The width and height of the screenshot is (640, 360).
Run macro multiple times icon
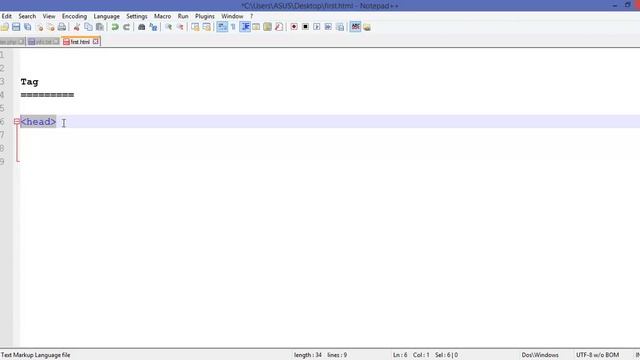[328, 27]
